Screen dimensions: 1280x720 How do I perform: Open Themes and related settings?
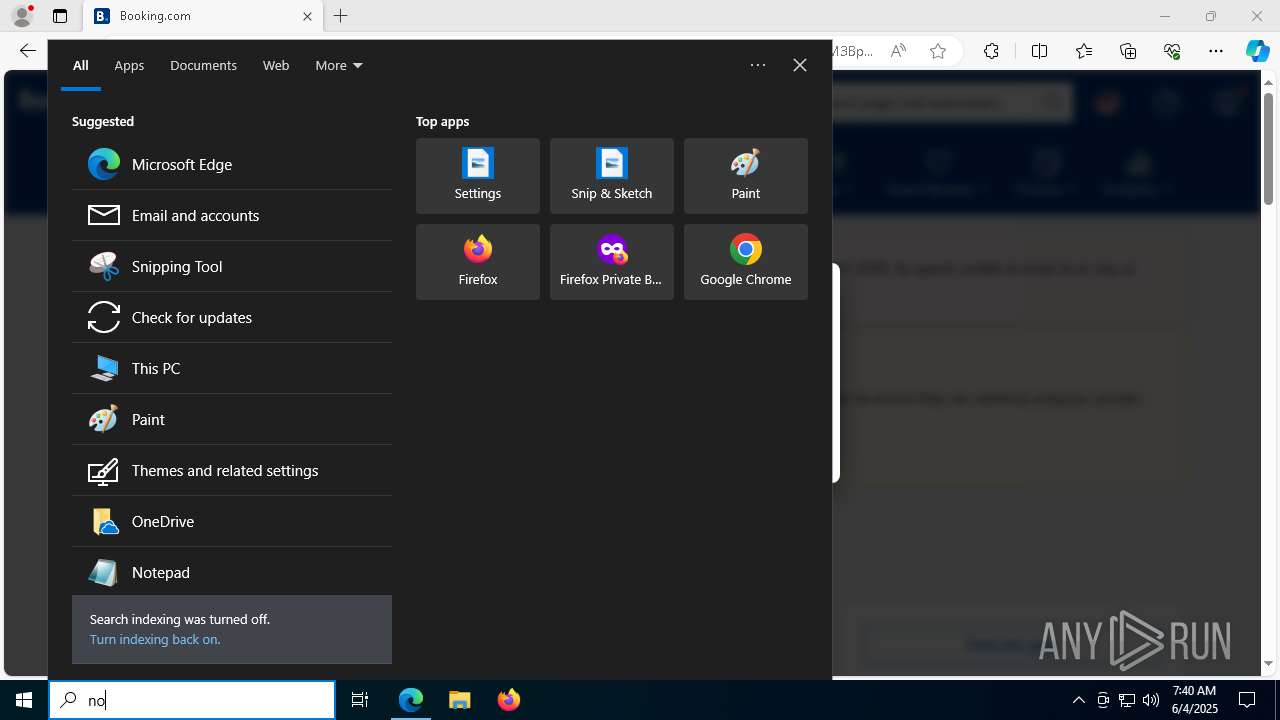tap(232, 470)
